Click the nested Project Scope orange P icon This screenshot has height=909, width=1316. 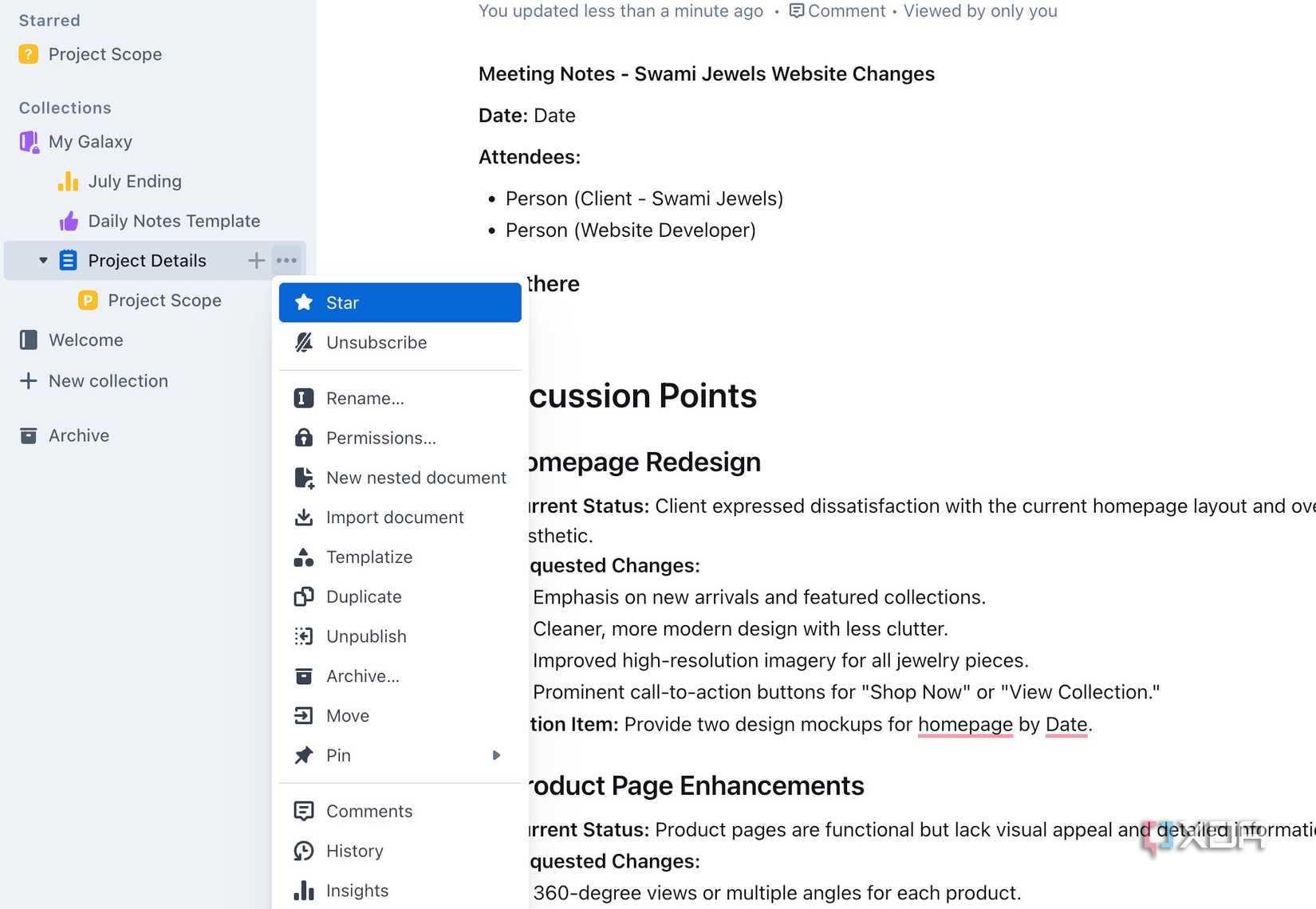86,301
